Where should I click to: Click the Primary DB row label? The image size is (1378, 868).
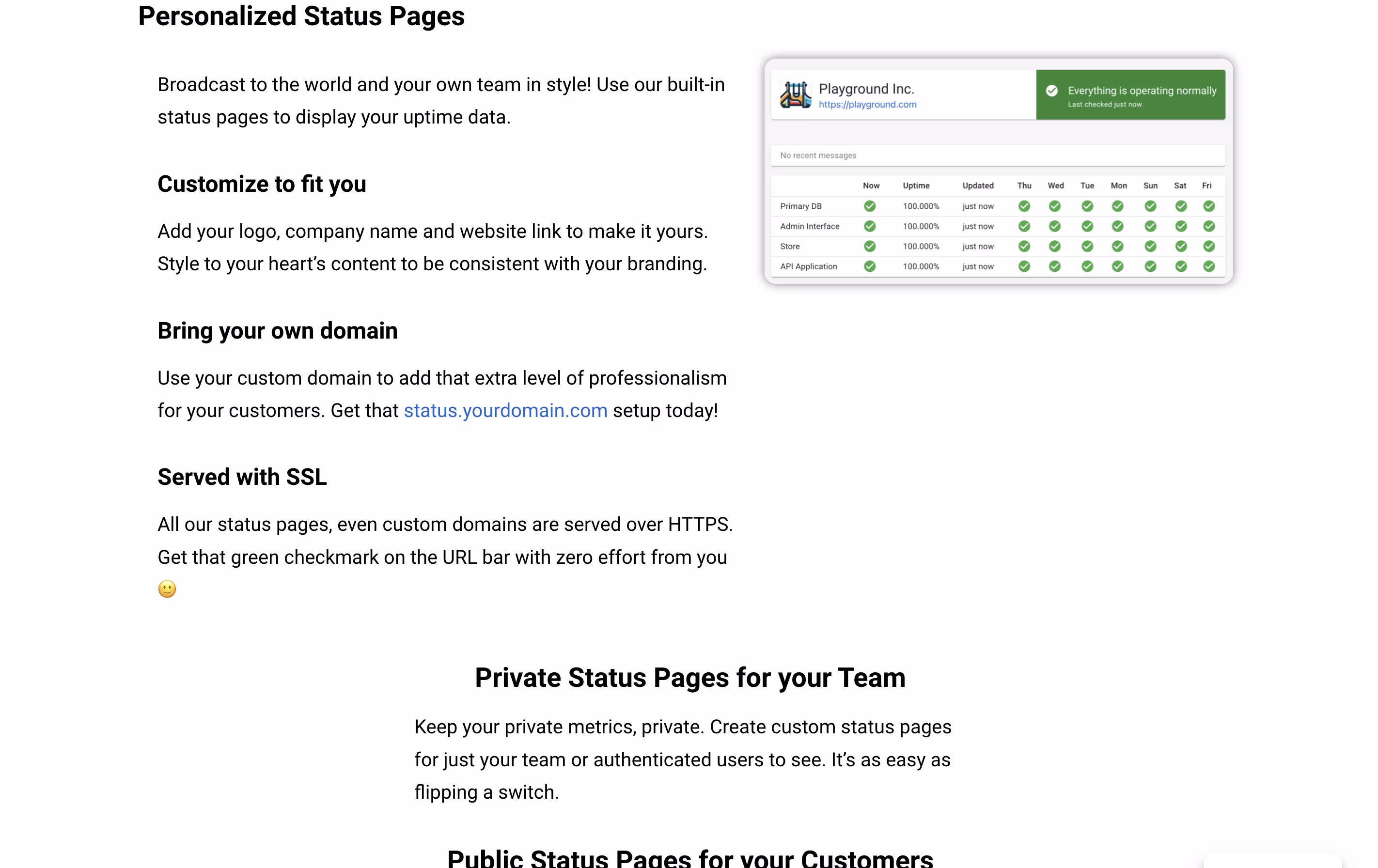pyautogui.click(x=800, y=206)
